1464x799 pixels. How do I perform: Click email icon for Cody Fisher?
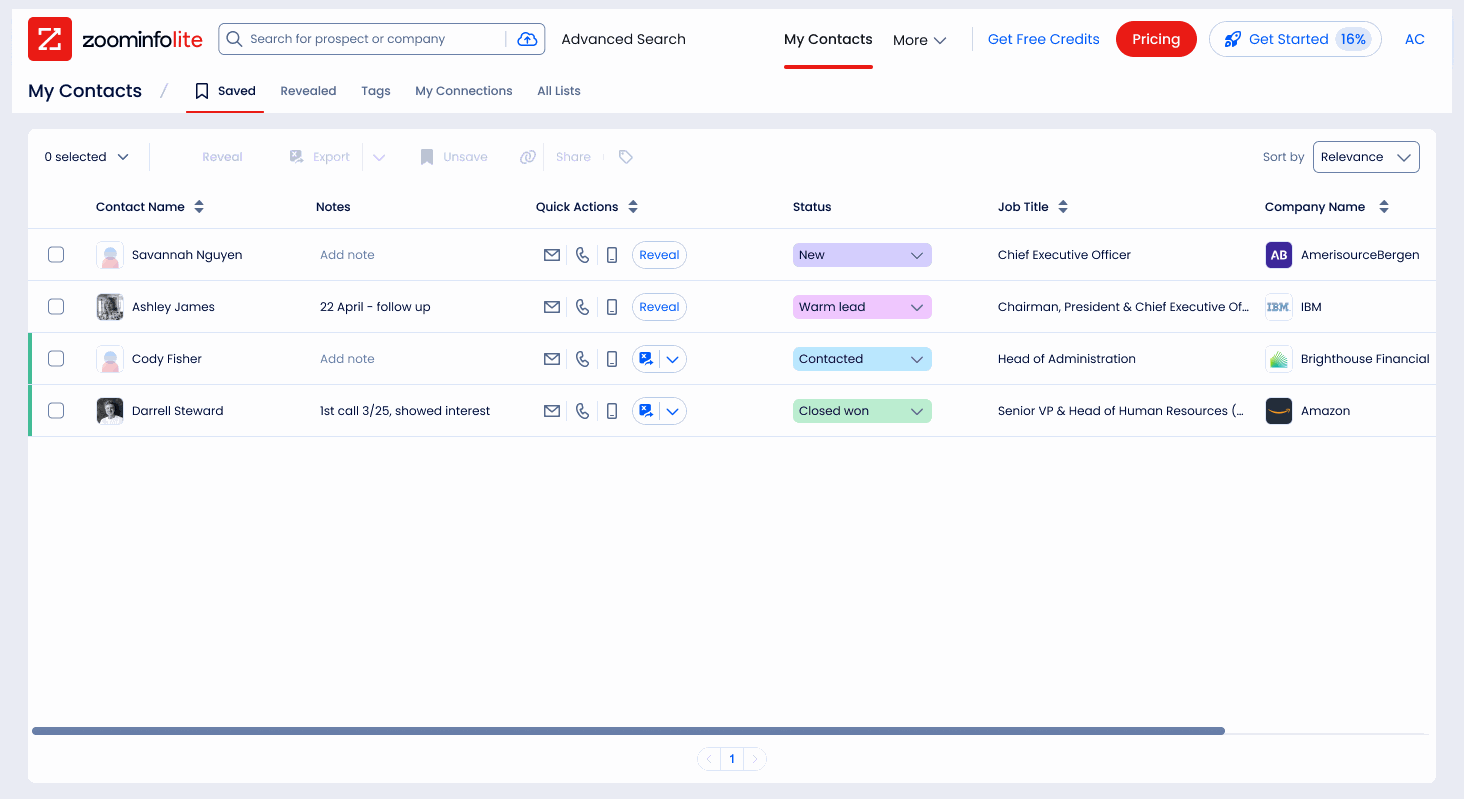[551, 359]
